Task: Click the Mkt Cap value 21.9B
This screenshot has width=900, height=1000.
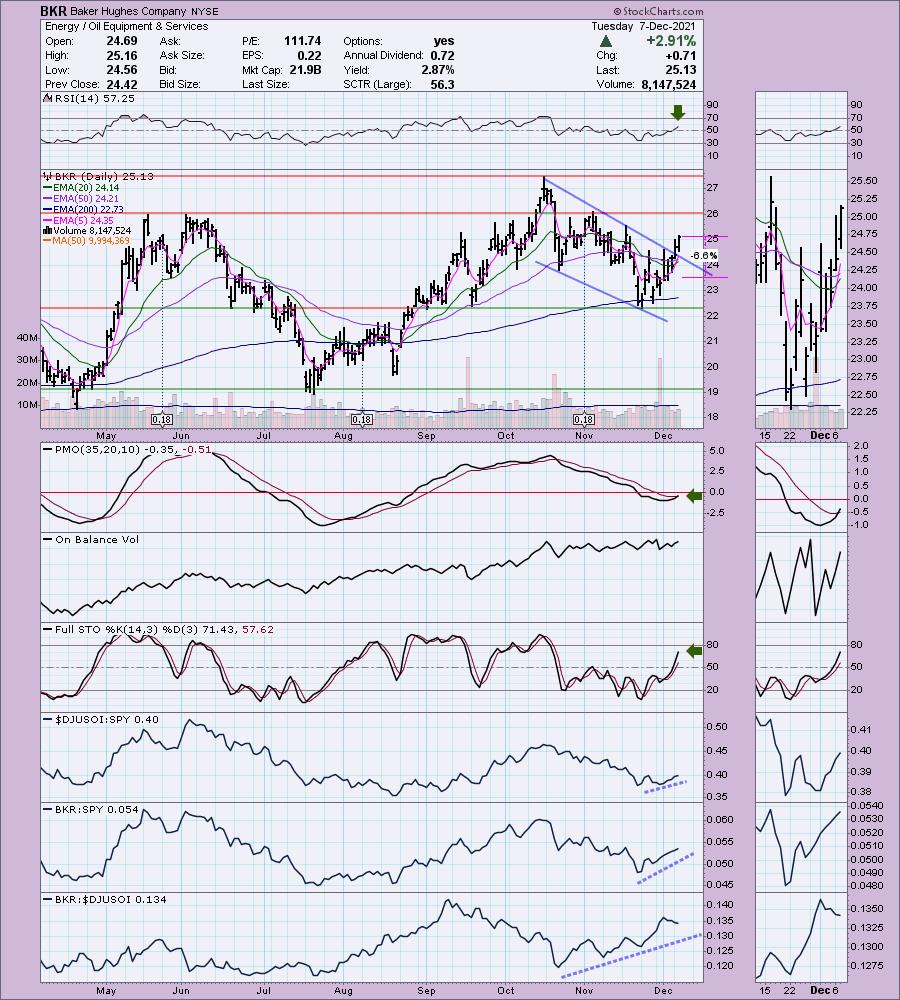Action: coord(305,70)
